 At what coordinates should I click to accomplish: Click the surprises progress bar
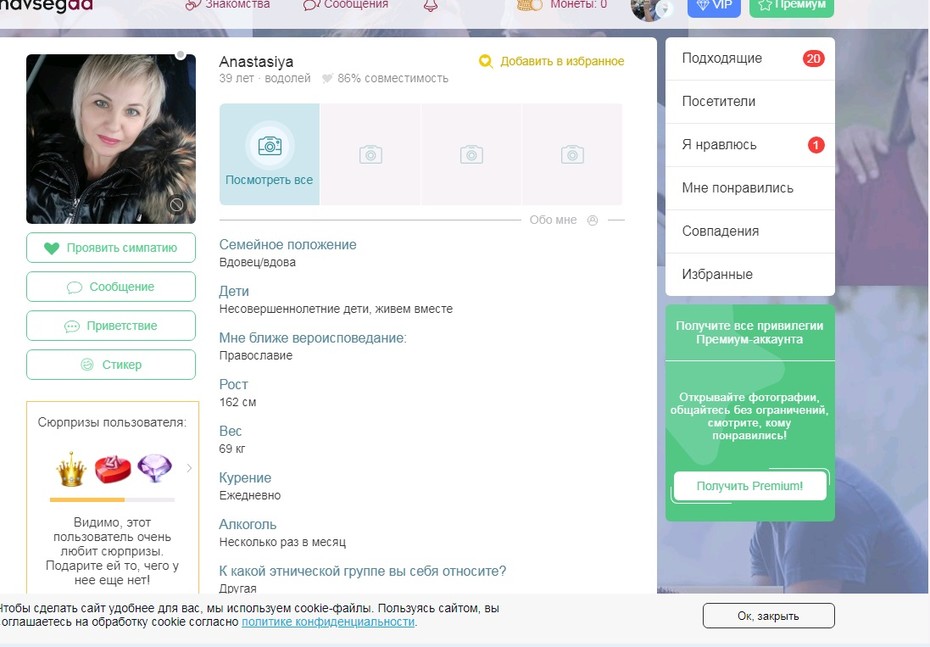coord(112,500)
